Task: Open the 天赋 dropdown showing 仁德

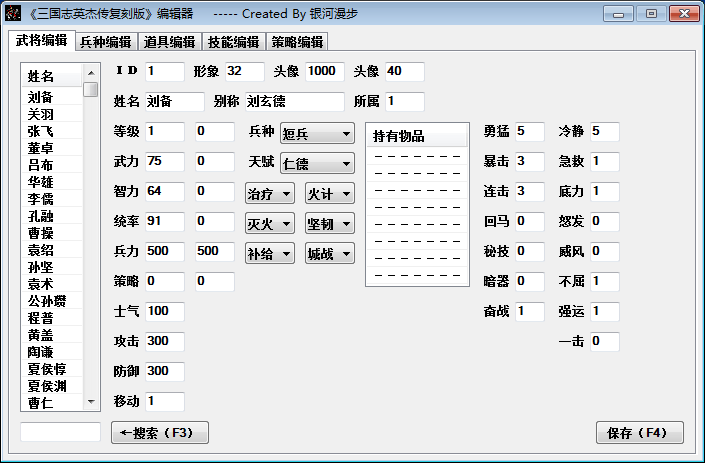Action: pyautogui.click(x=317, y=163)
